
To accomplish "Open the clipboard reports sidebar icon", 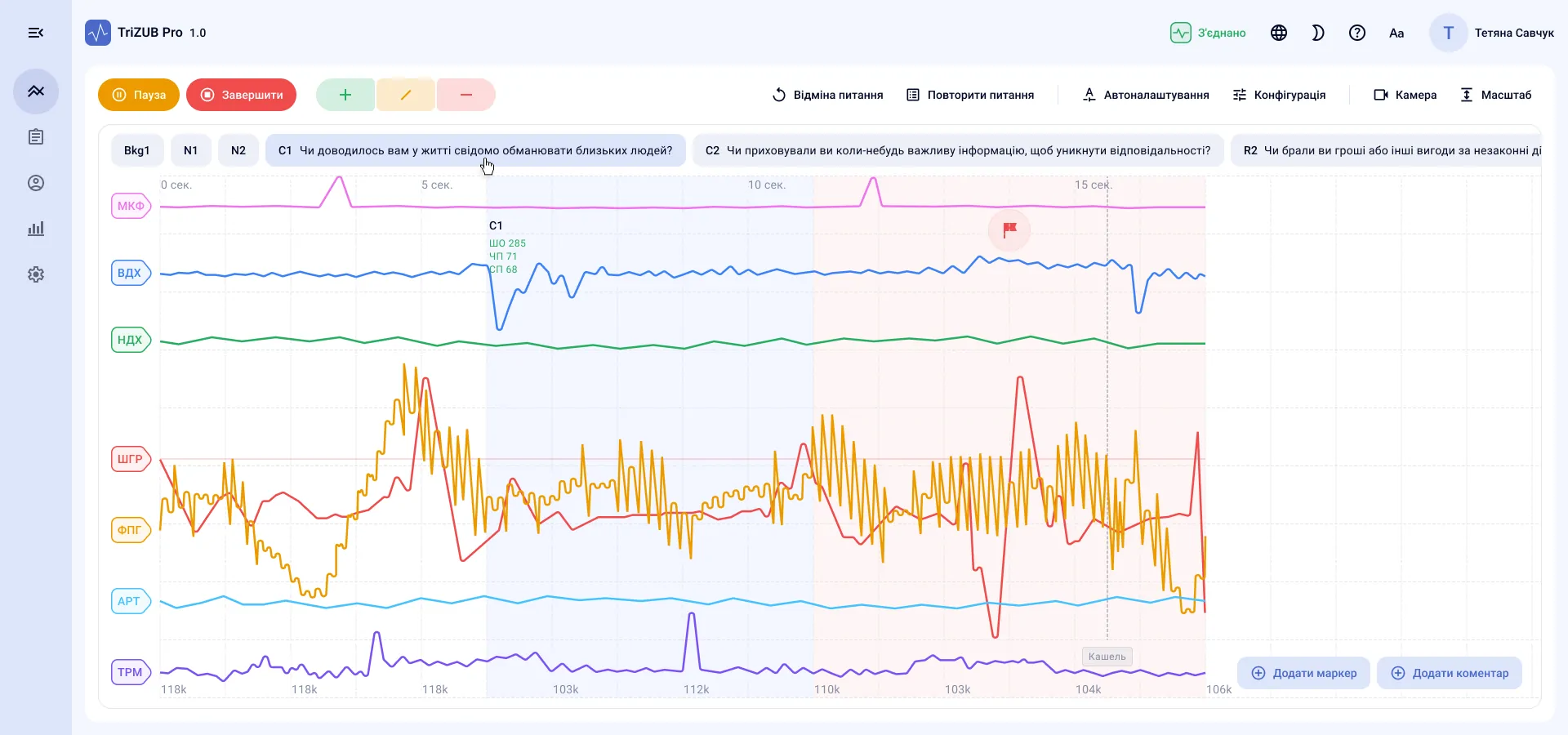I will coord(36,137).
